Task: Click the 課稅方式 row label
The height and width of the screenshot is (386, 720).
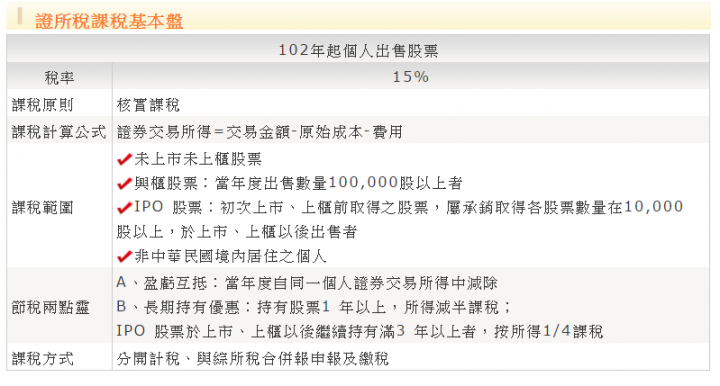Action: tap(42, 358)
